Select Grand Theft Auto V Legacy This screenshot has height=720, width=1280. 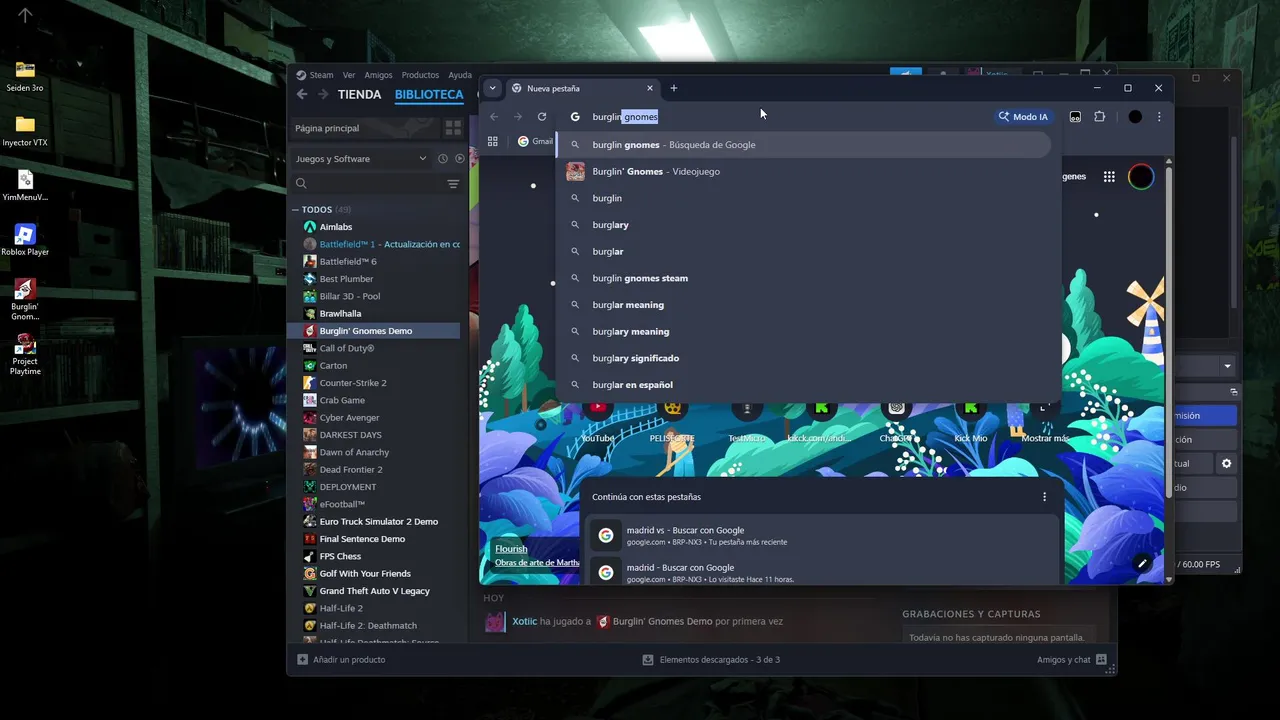click(375, 591)
